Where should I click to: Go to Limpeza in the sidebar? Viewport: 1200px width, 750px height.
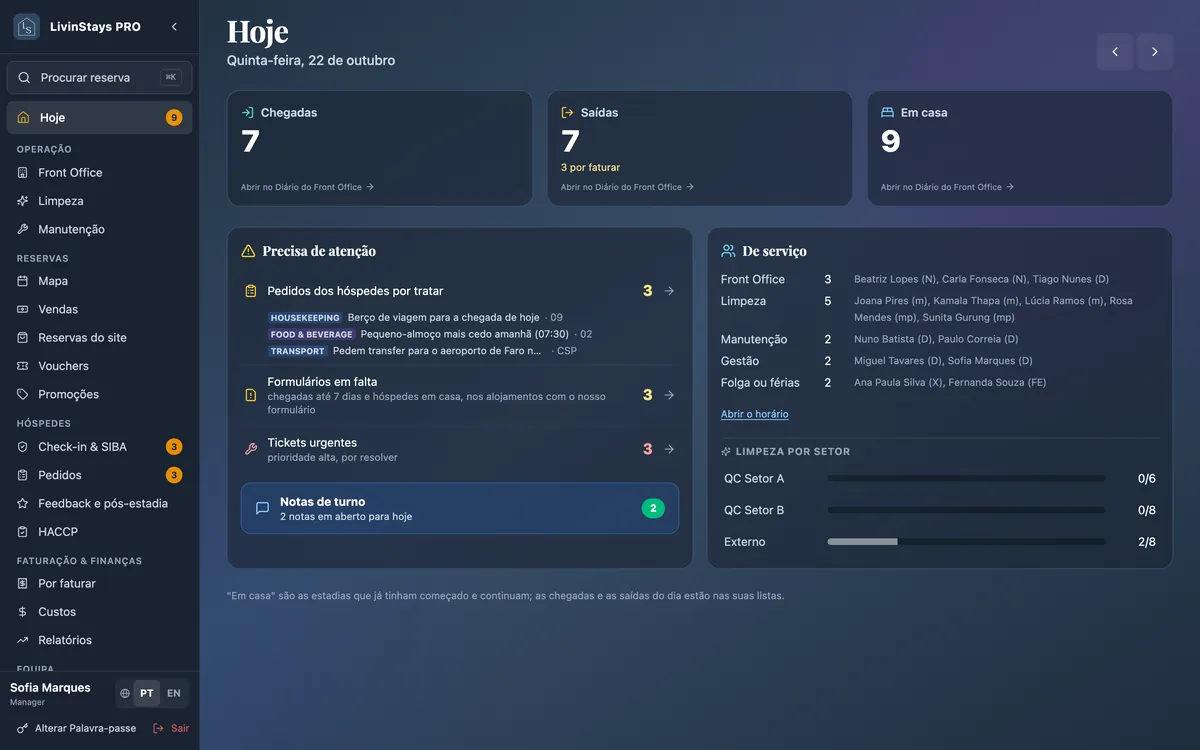pyautogui.click(x=99, y=201)
